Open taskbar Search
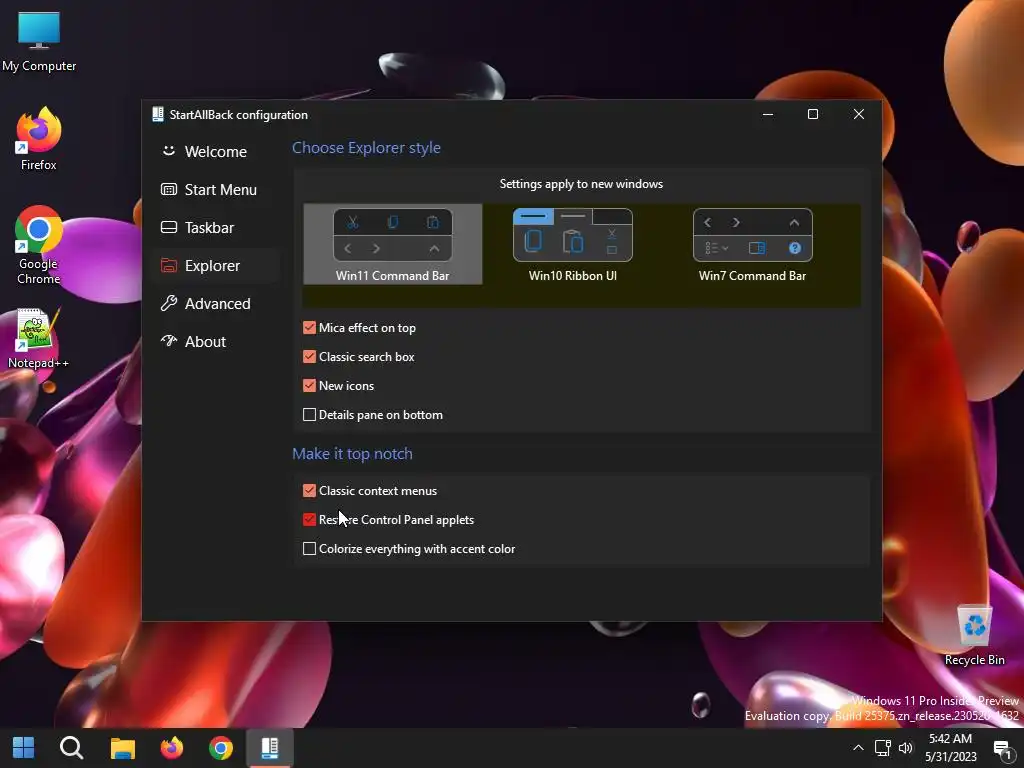Screen dimensions: 1024x768 pyautogui.click(x=71, y=748)
